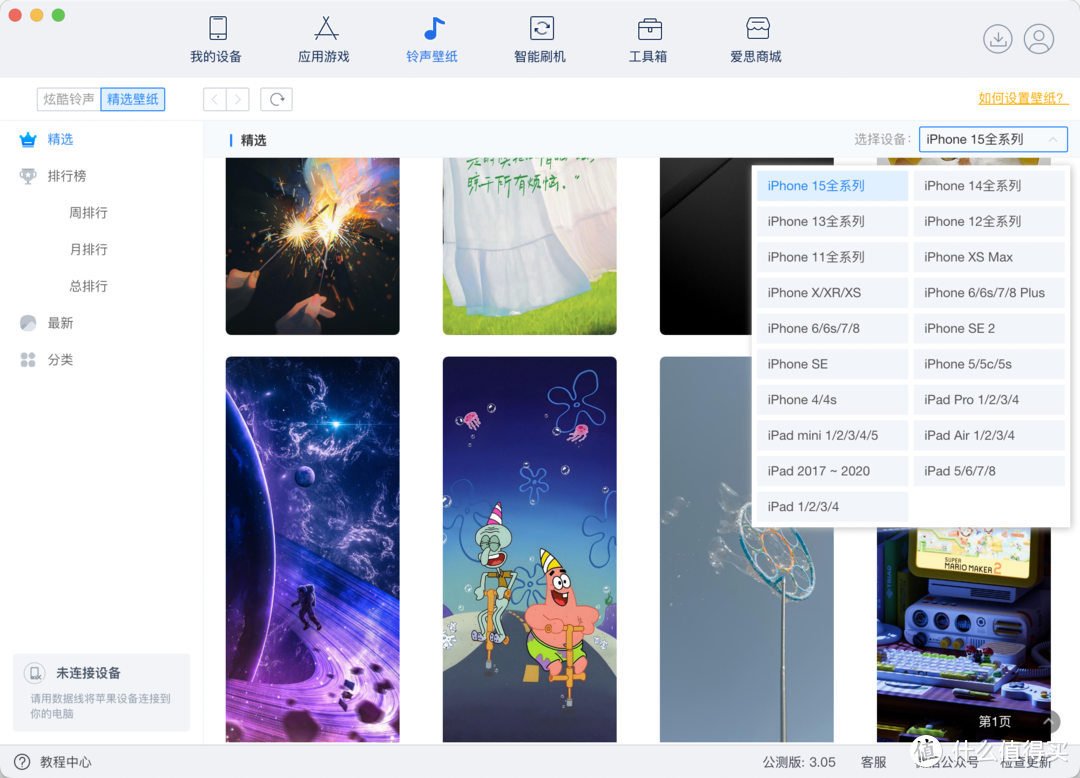Click the help icon beside 教程中心
Viewport: 1080px width, 778px height.
(x=22, y=761)
